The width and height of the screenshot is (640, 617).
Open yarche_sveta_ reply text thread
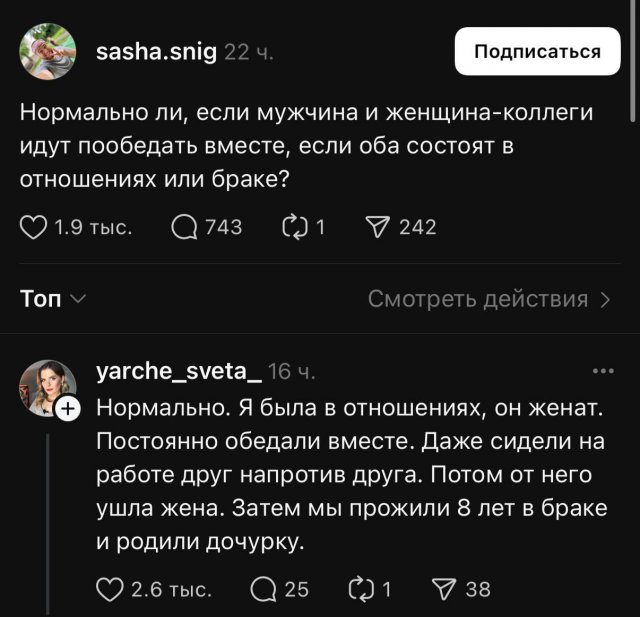pyautogui.click(x=350, y=474)
